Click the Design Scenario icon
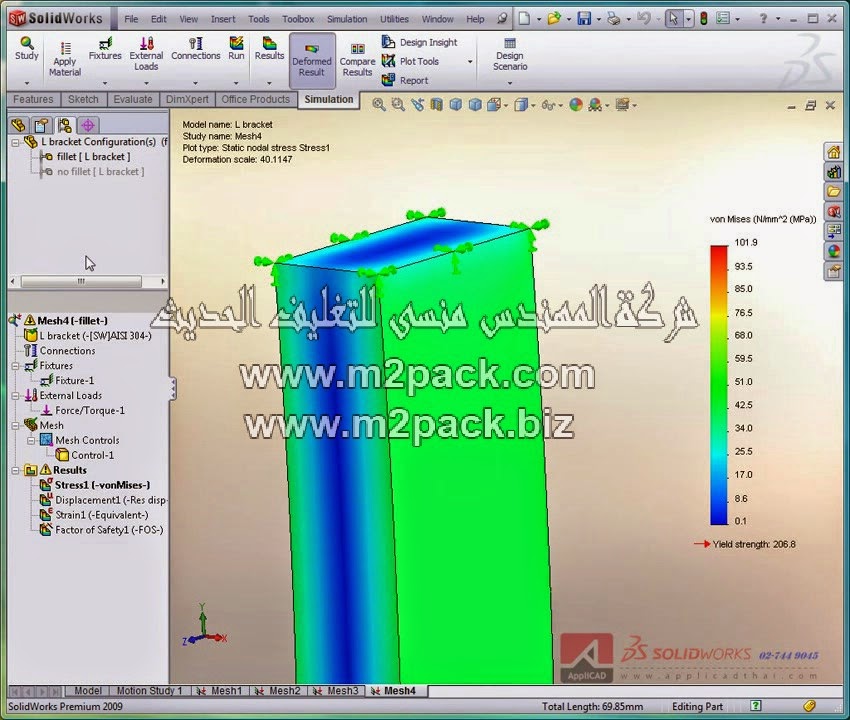Screen dimensions: 850x720 (510, 54)
